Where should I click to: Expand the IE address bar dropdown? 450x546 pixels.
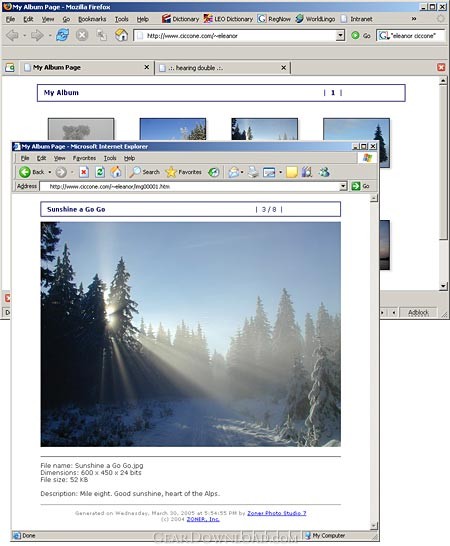343,186
